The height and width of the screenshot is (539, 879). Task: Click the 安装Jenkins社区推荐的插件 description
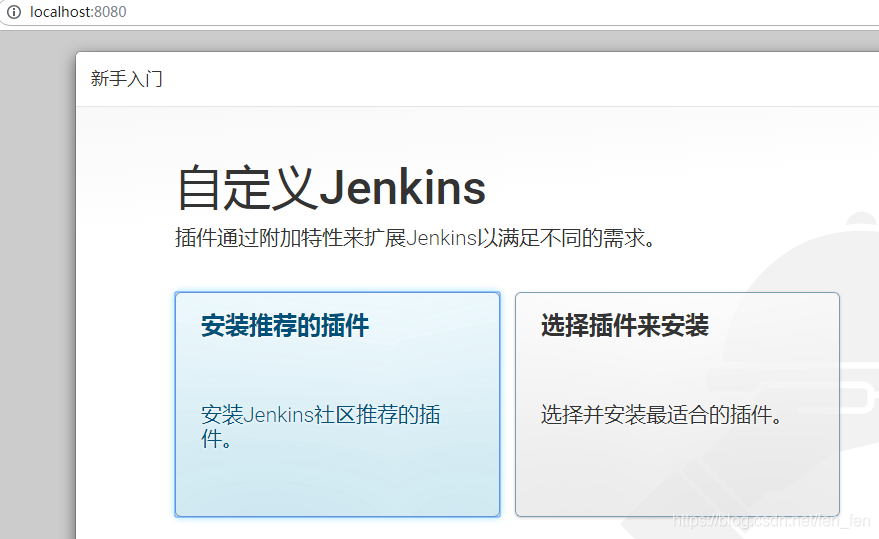coord(321,426)
